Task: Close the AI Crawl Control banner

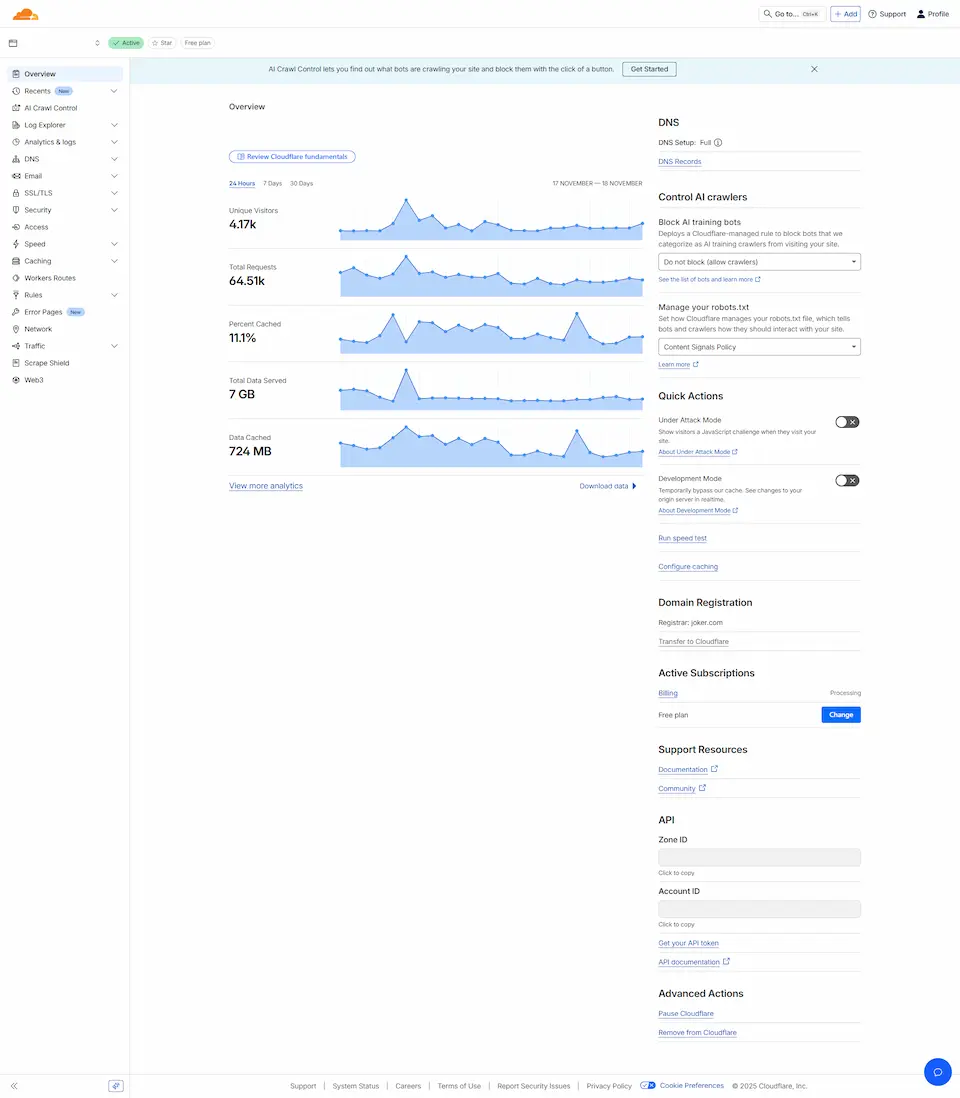Action: click(814, 69)
